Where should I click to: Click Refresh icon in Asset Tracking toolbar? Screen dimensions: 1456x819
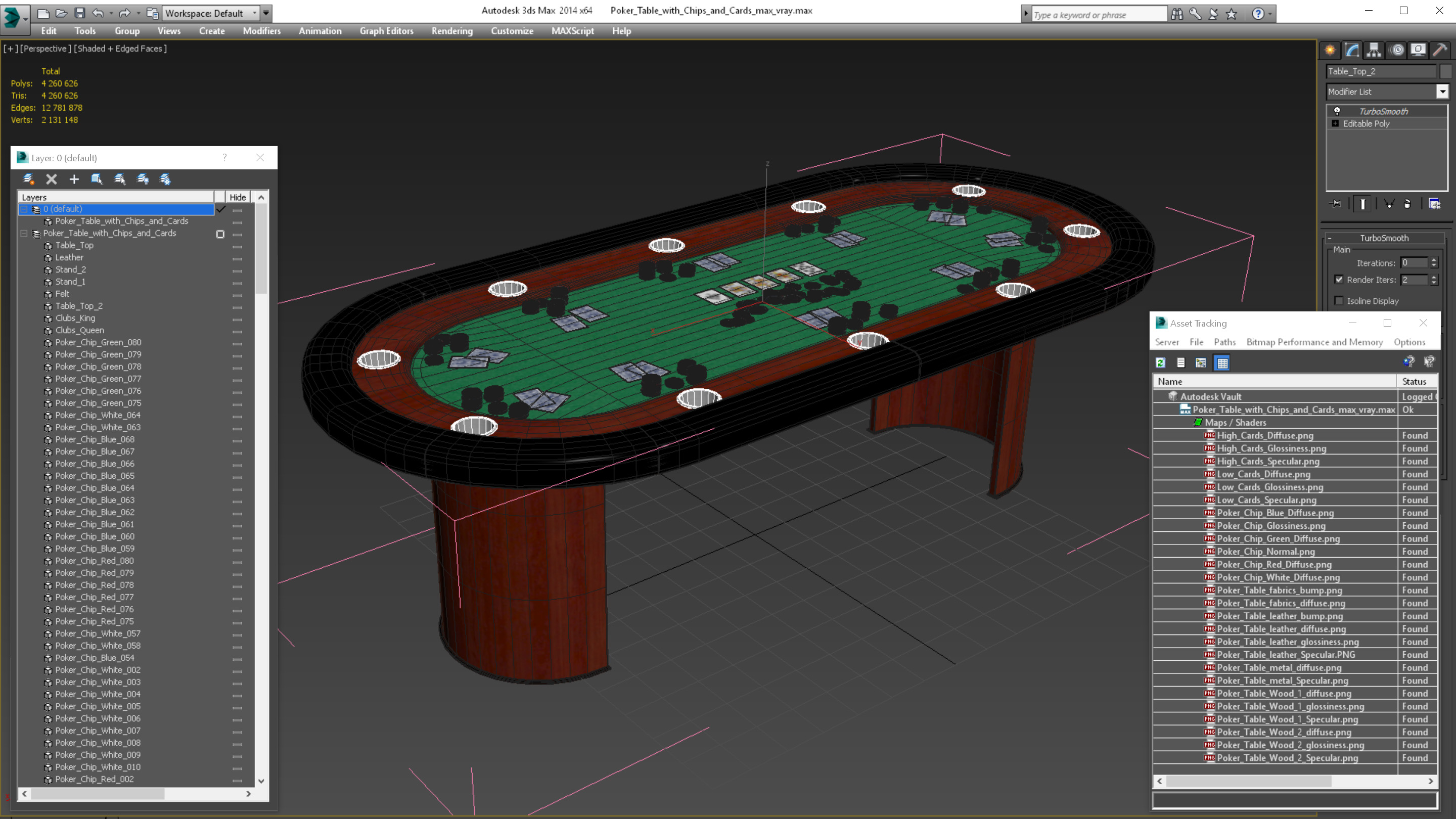1160,363
